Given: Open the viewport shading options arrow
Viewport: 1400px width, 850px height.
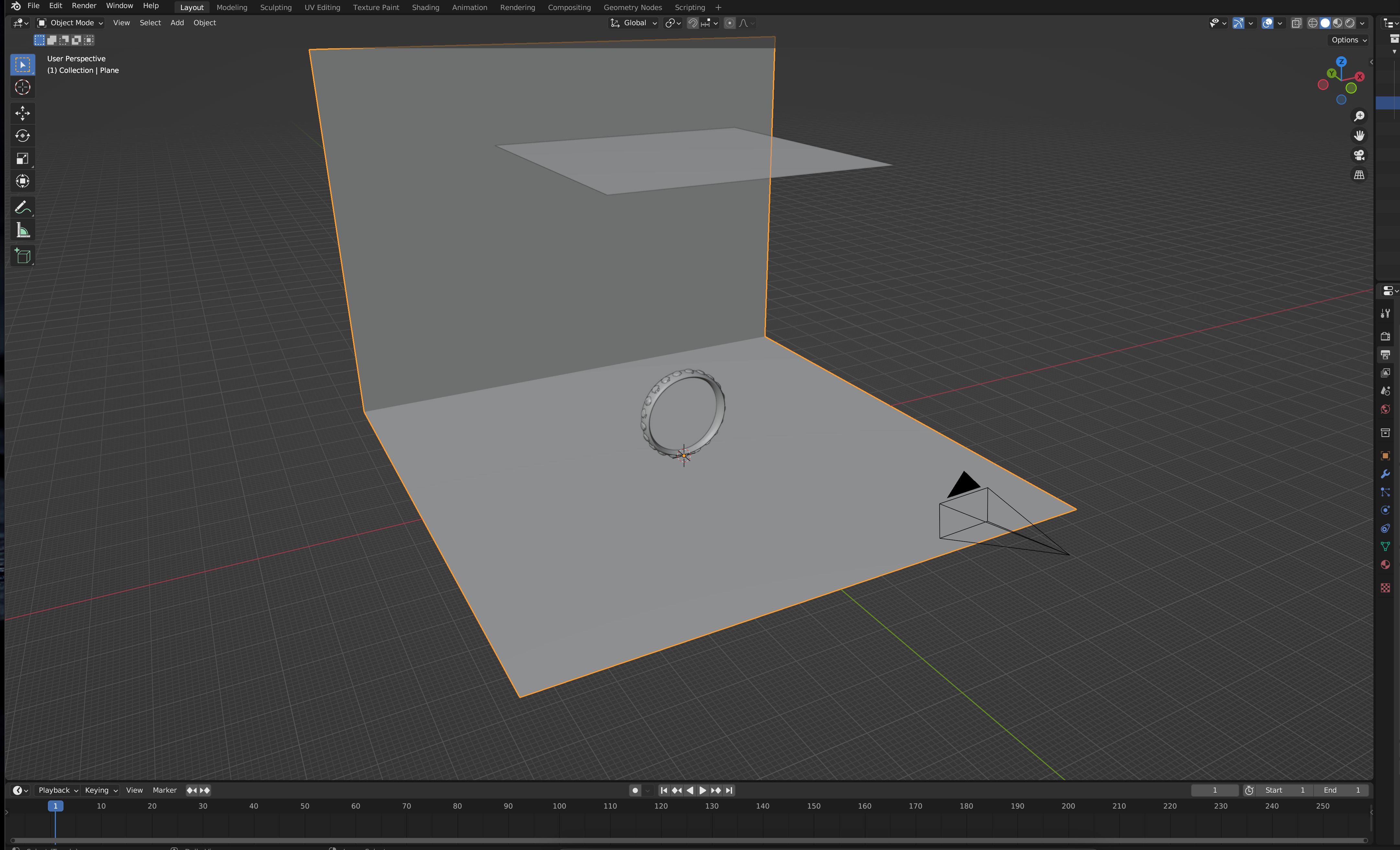Looking at the screenshot, I should pyautogui.click(x=1362, y=23).
